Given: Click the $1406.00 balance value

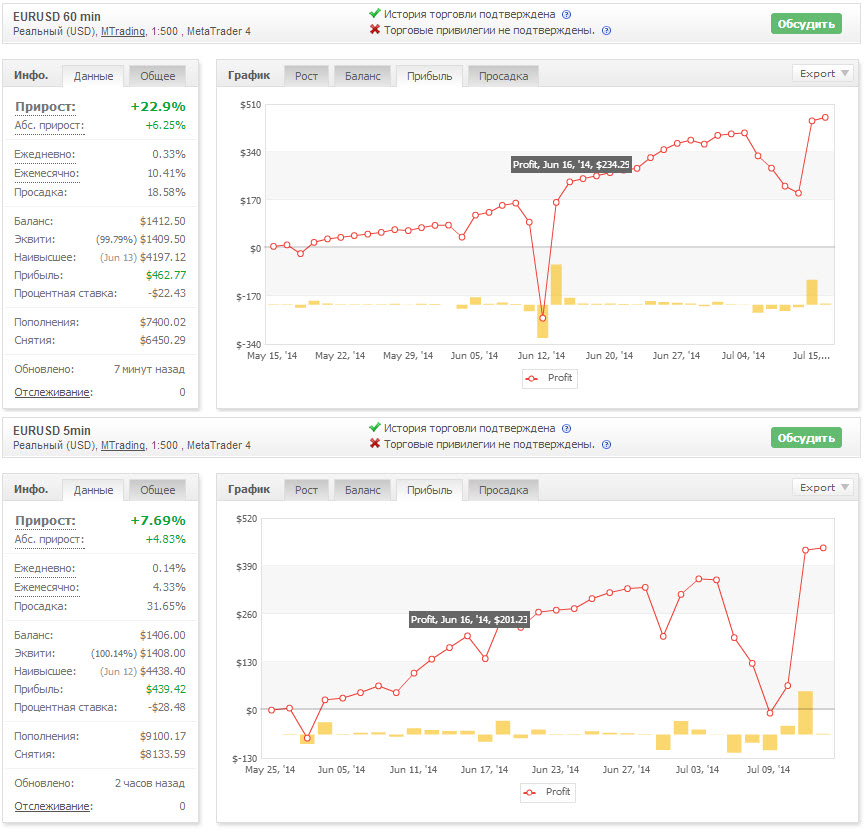Looking at the screenshot, I should coord(163,636).
